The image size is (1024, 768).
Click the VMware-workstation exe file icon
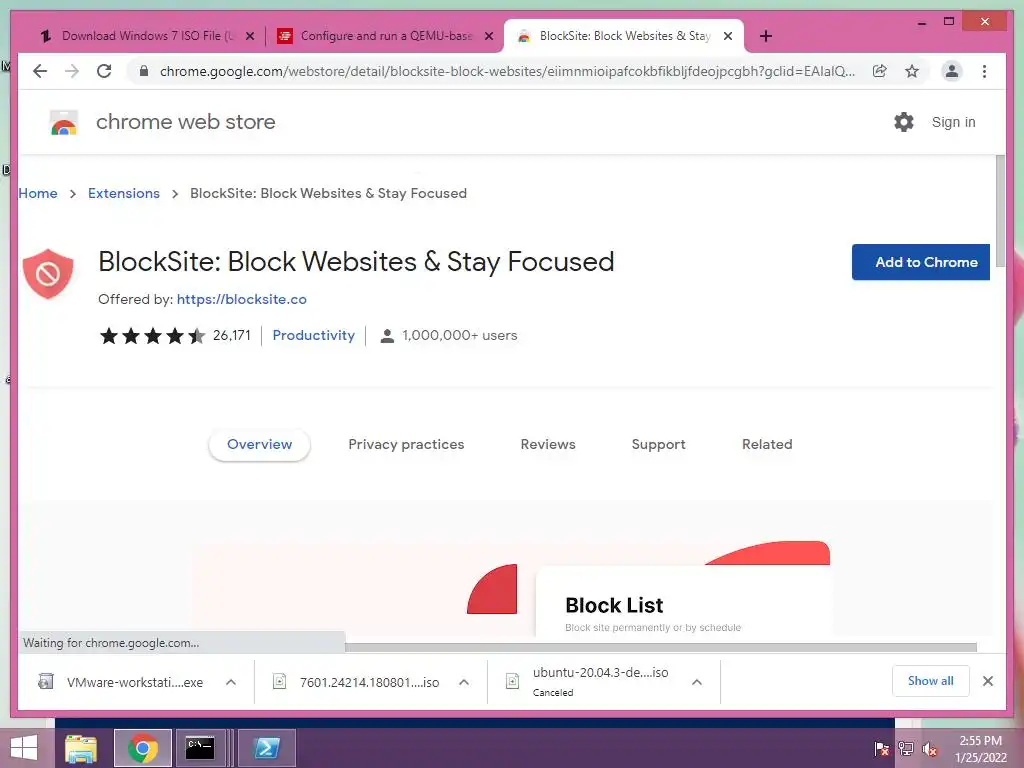(x=46, y=682)
